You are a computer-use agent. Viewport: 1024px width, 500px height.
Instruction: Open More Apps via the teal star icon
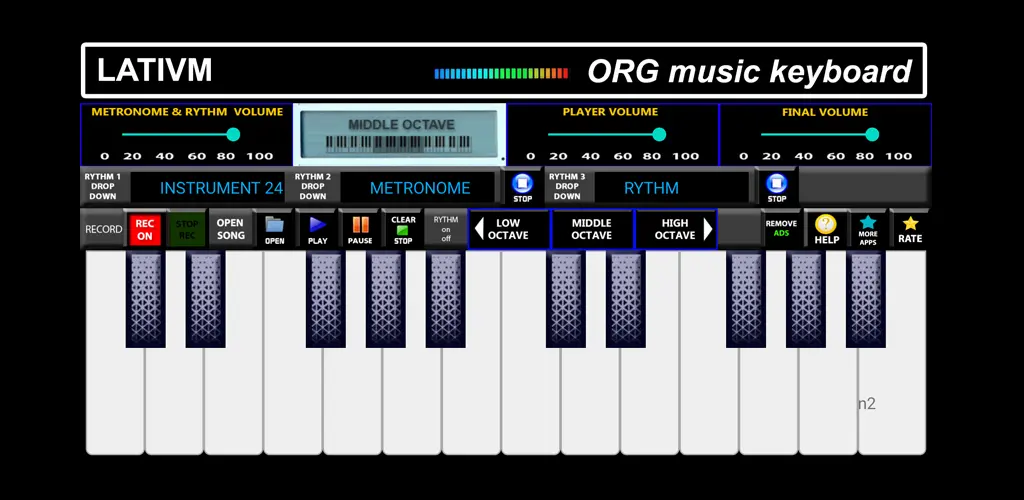pyautogui.click(x=868, y=229)
